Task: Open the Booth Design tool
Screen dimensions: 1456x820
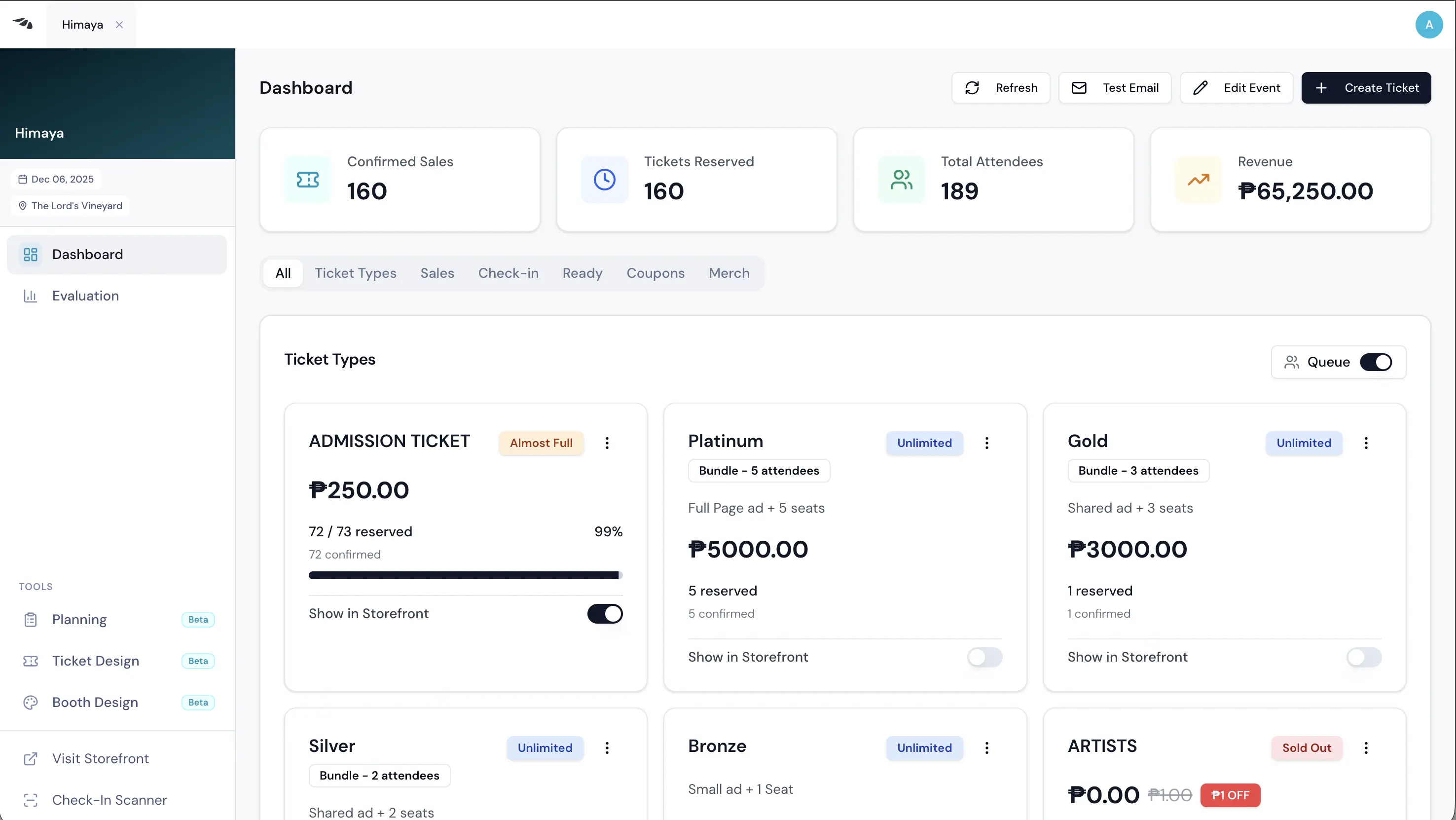Action: [94, 703]
